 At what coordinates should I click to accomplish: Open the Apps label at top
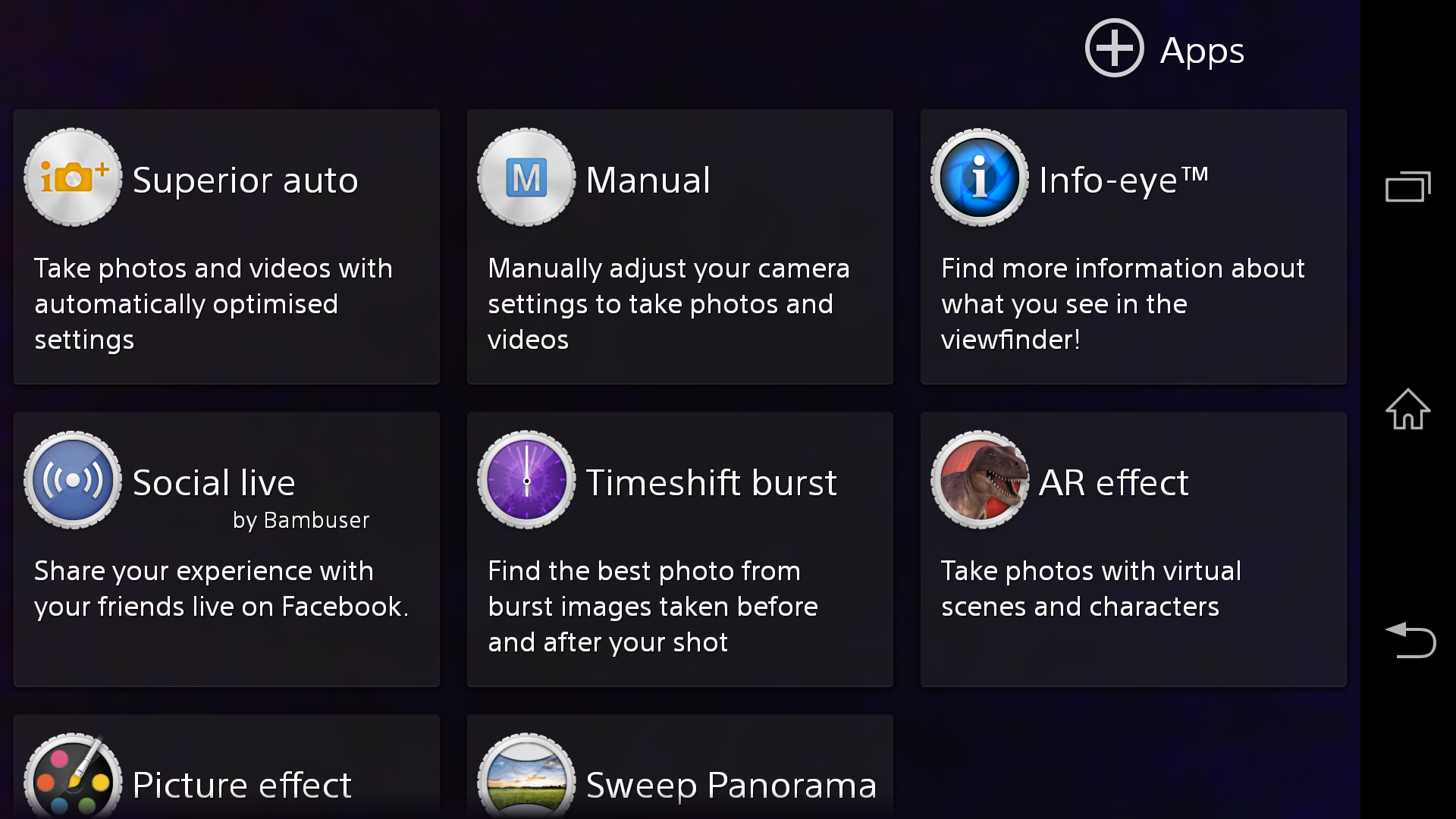[1202, 52]
